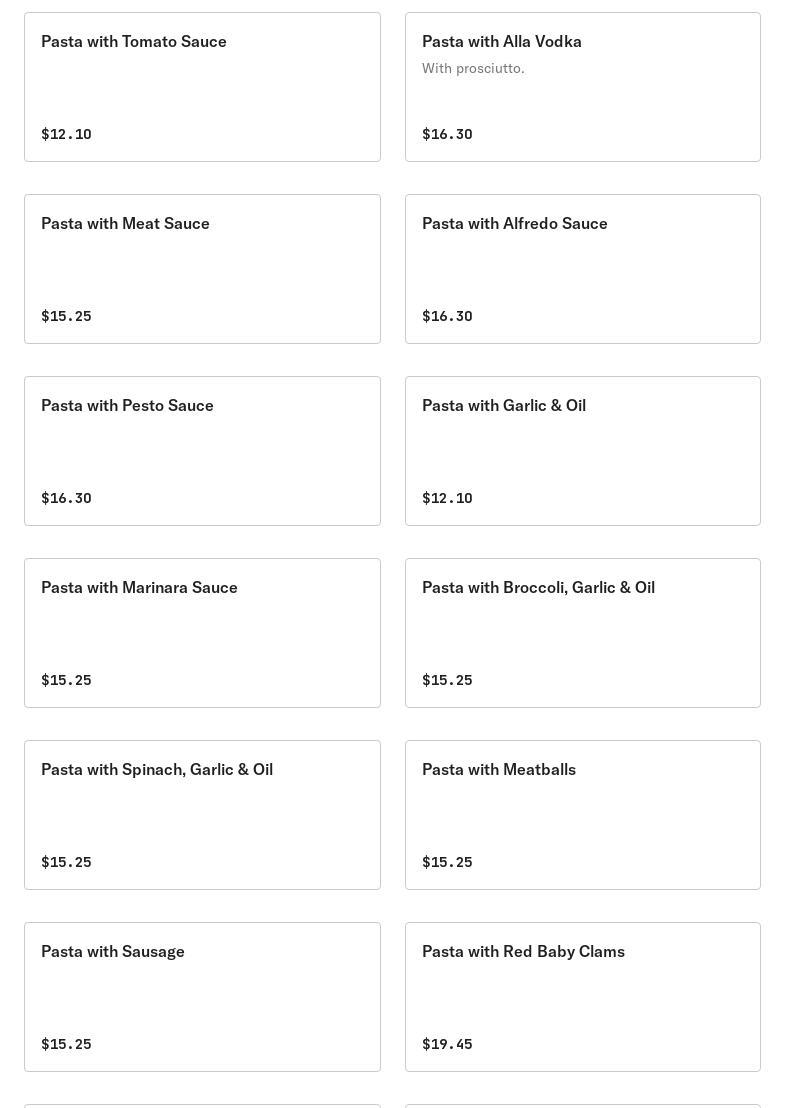Viewport: 785px width, 1108px height.
Task: Click the $15.25 price under Marinara Sauce
Action: coord(66,680)
